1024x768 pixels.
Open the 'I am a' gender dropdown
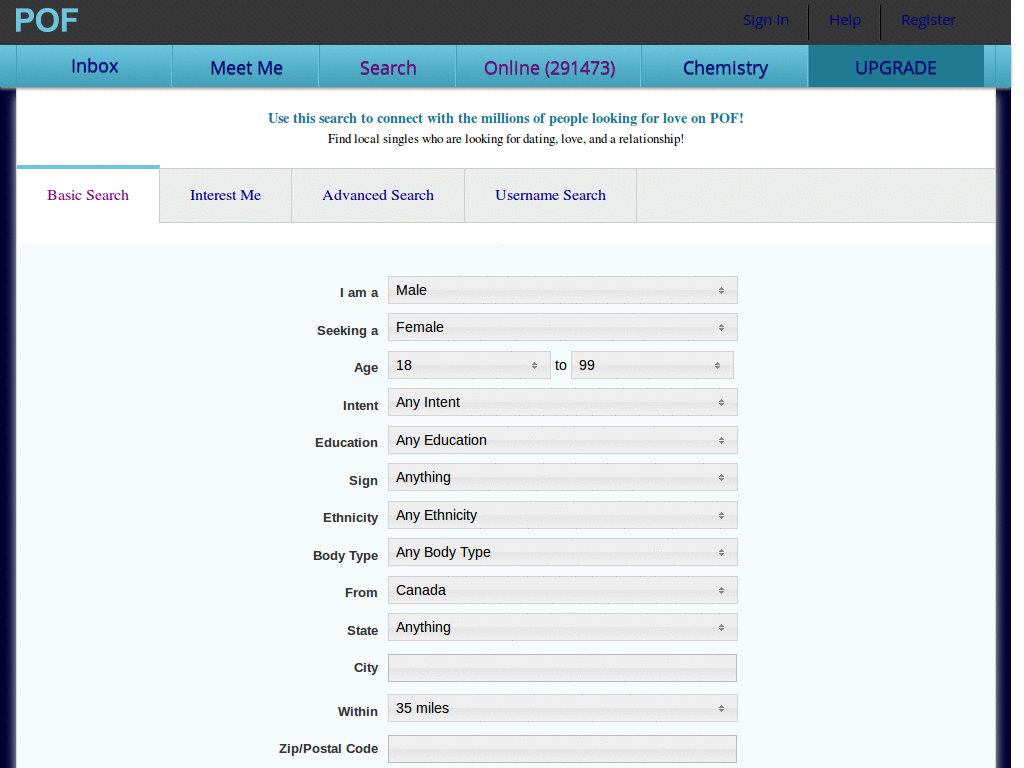(562, 289)
